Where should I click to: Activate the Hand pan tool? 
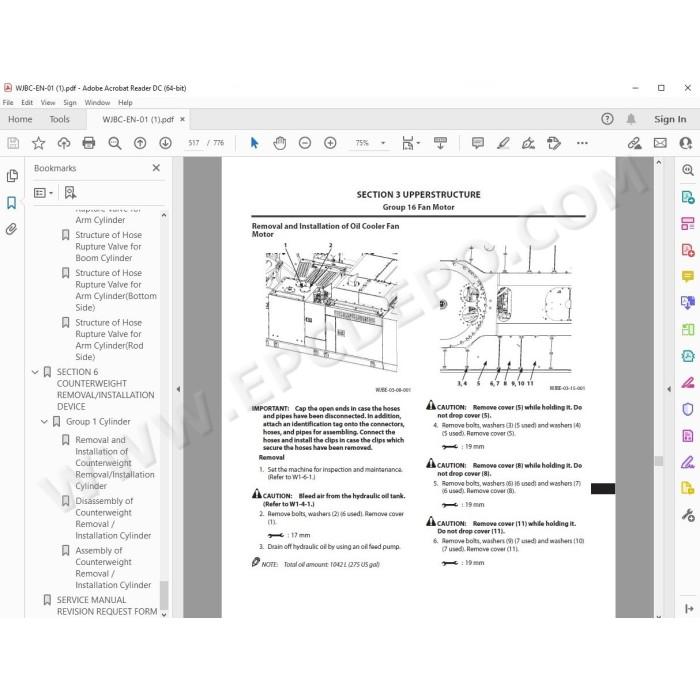[279, 143]
